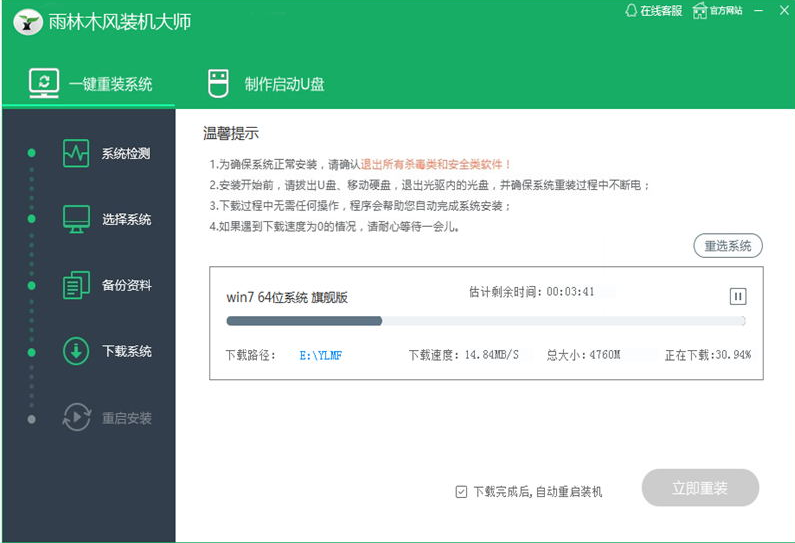Close the 雨林木风装机大师 window

(782, 10)
